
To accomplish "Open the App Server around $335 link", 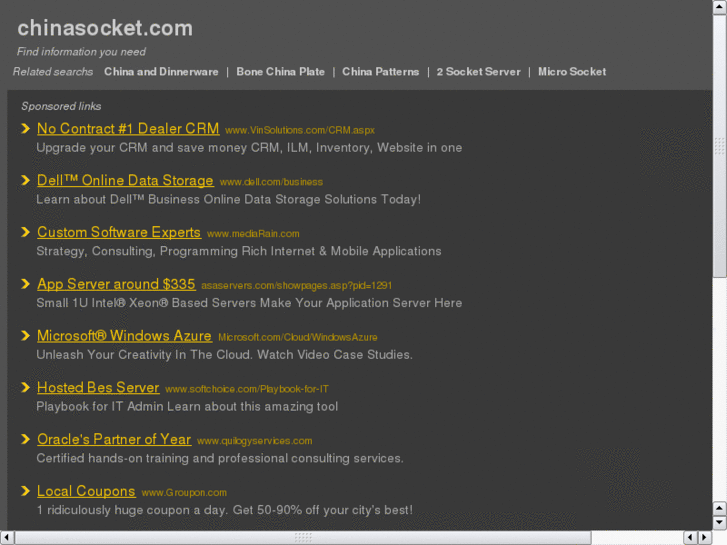I will [x=116, y=284].
